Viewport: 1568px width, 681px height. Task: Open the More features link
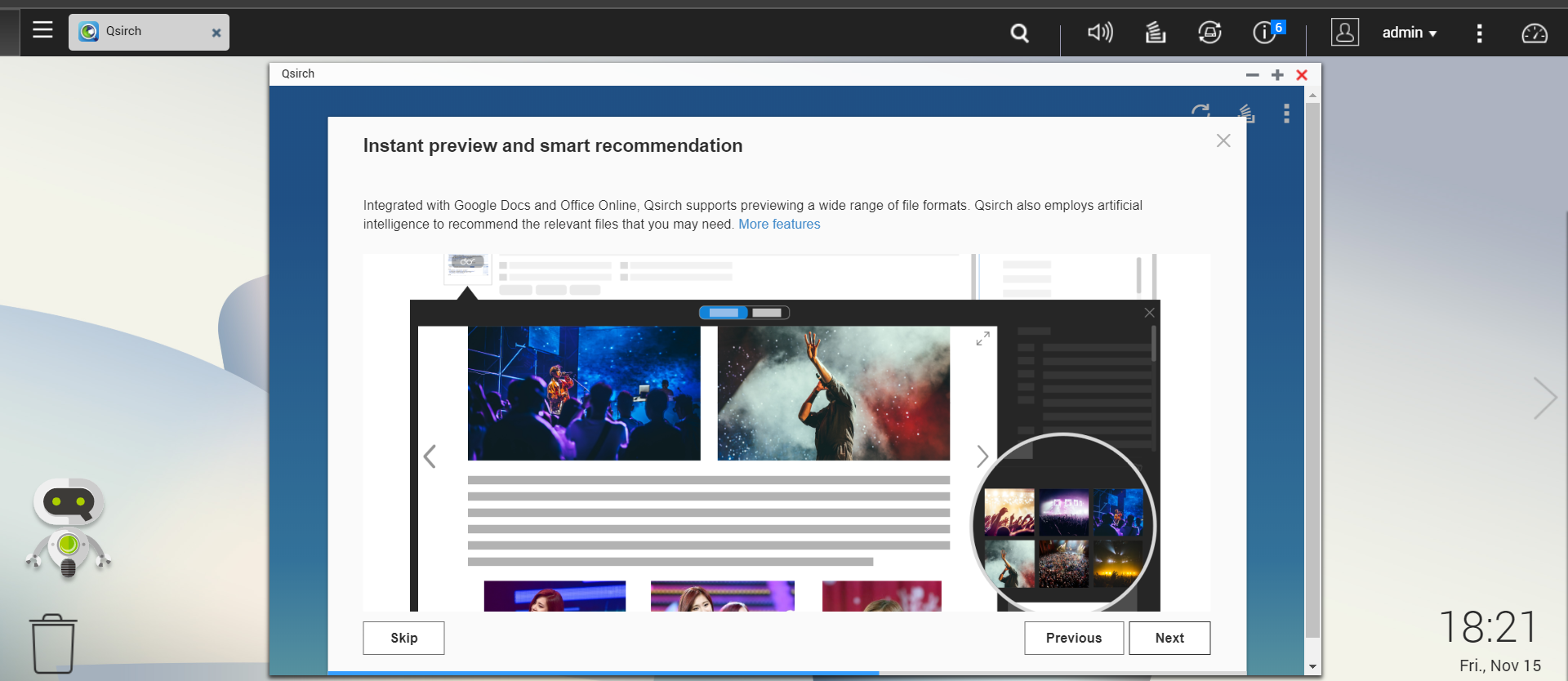point(779,225)
